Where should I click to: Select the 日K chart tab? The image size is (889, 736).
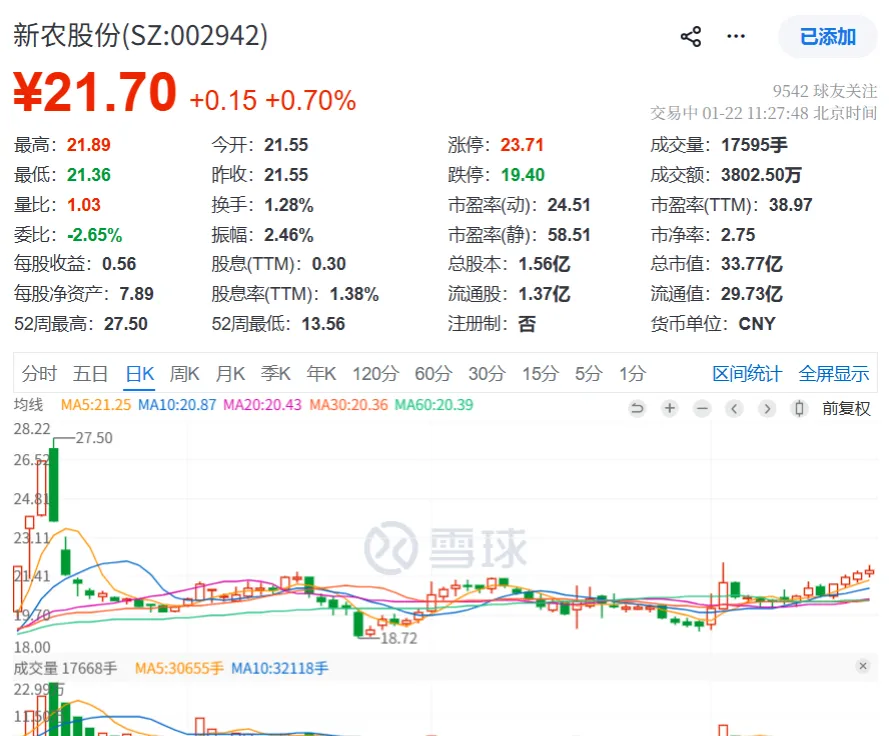(x=139, y=374)
